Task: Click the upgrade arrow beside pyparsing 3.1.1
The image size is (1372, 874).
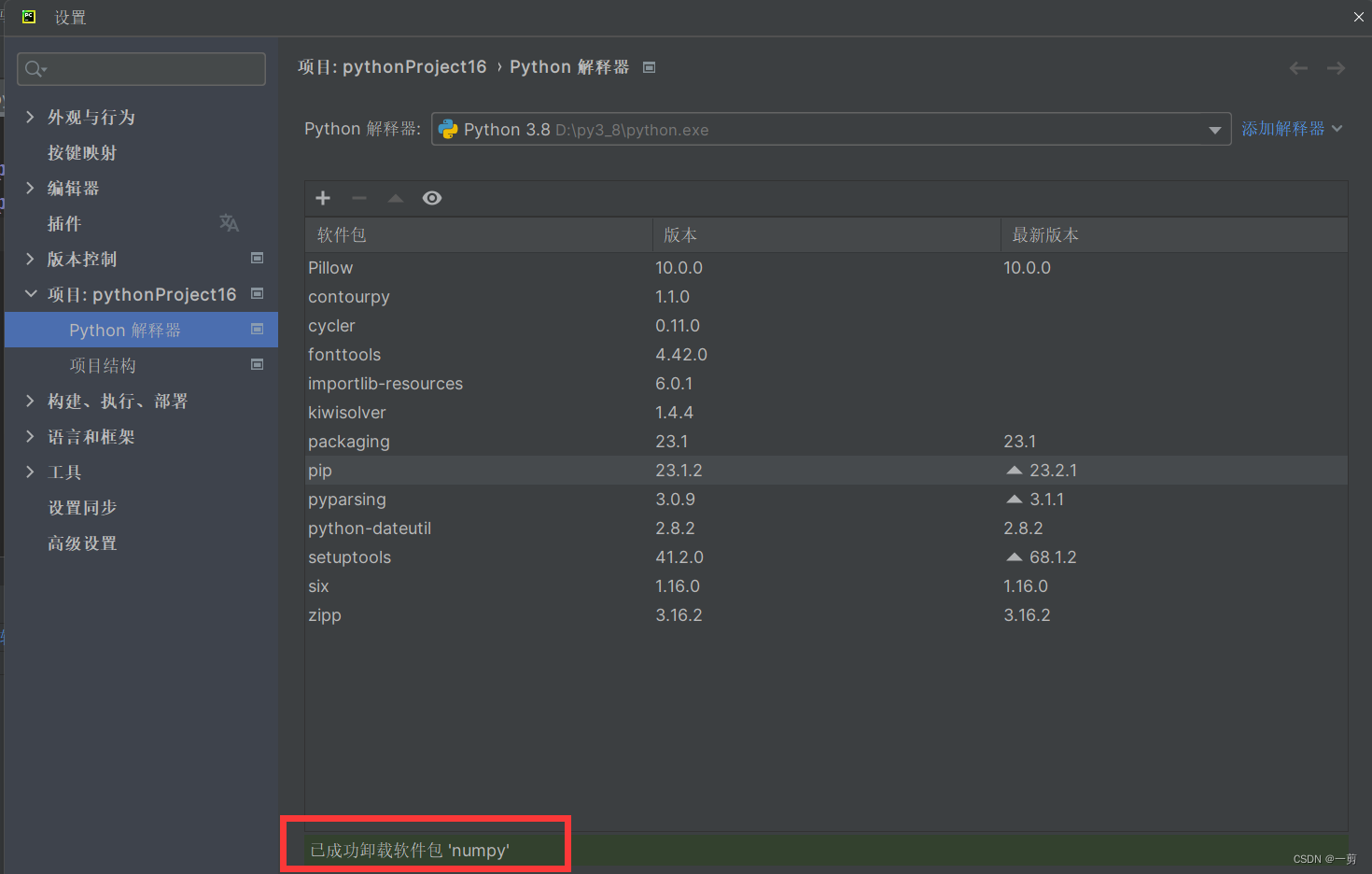Action: click(1015, 499)
